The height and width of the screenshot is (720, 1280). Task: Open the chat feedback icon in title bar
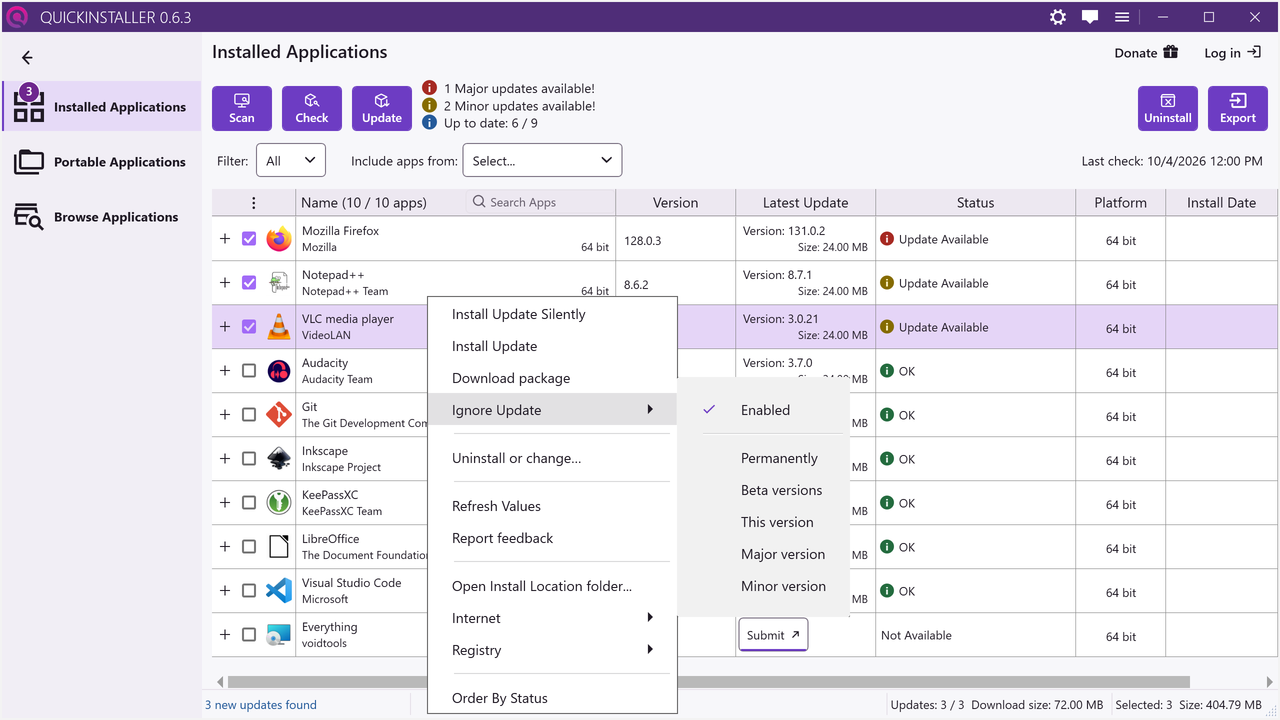point(1090,17)
